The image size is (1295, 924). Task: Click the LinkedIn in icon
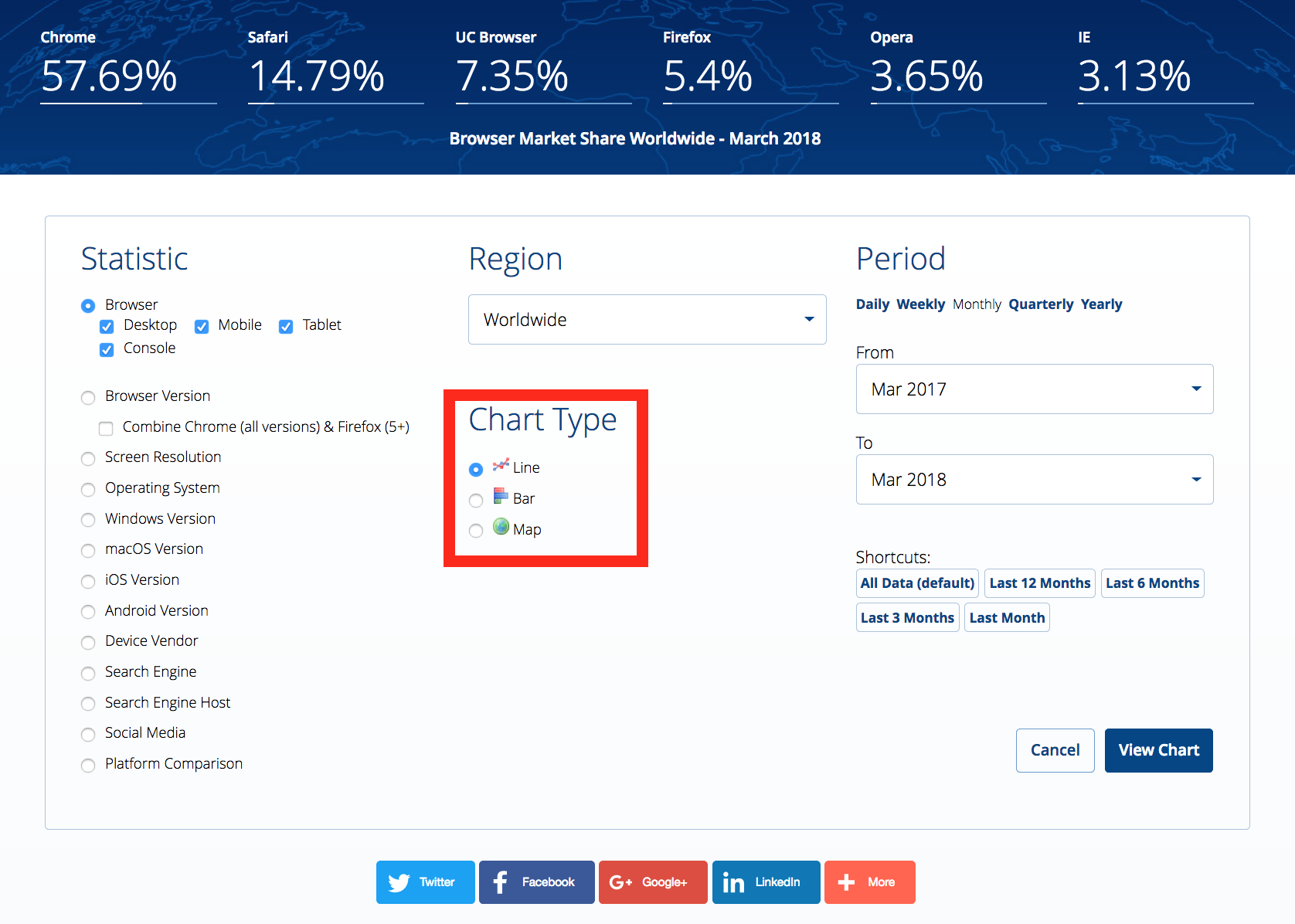point(733,882)
